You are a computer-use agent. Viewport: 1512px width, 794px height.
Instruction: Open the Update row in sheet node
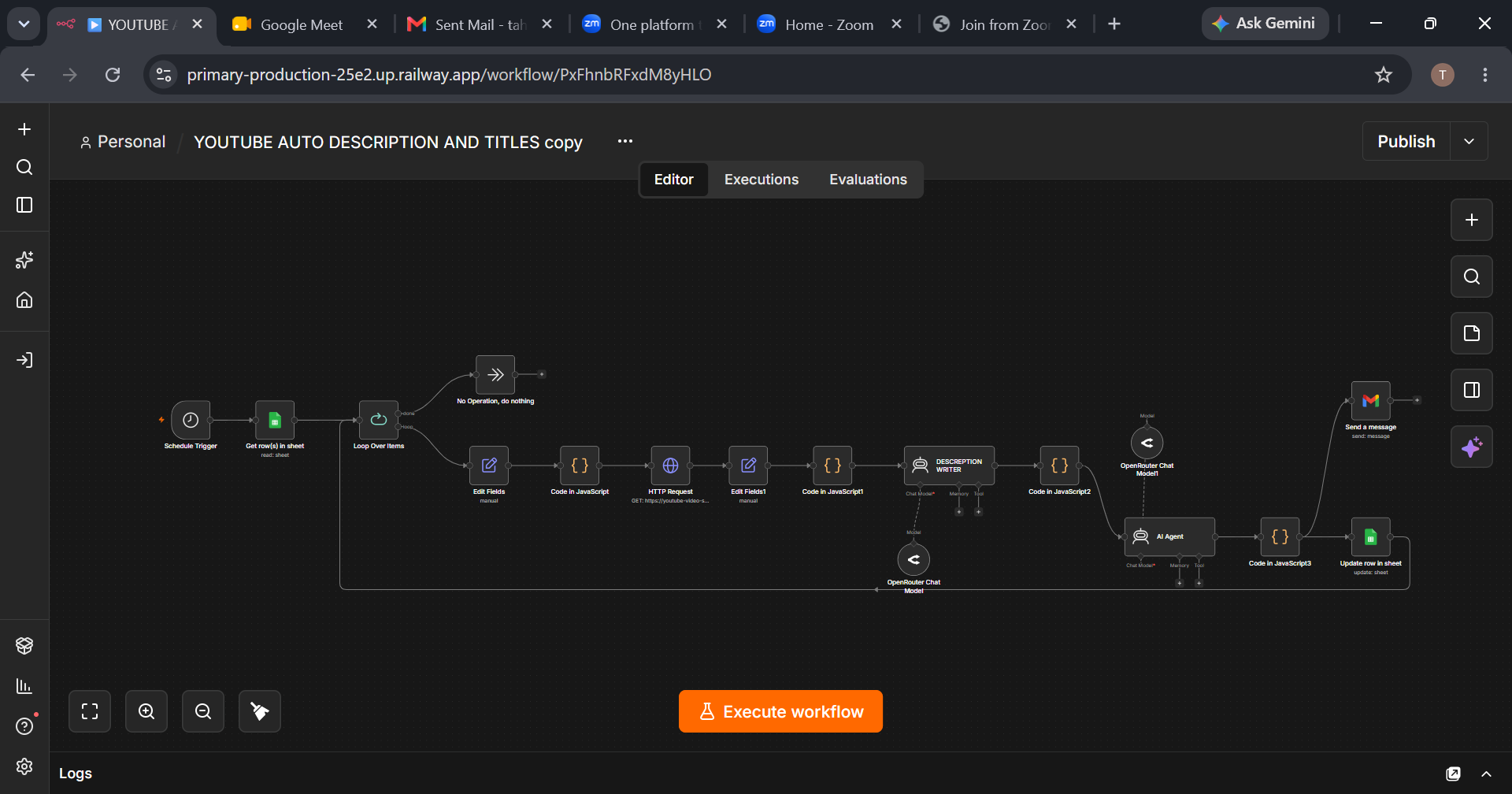(x=1370, y=537)
